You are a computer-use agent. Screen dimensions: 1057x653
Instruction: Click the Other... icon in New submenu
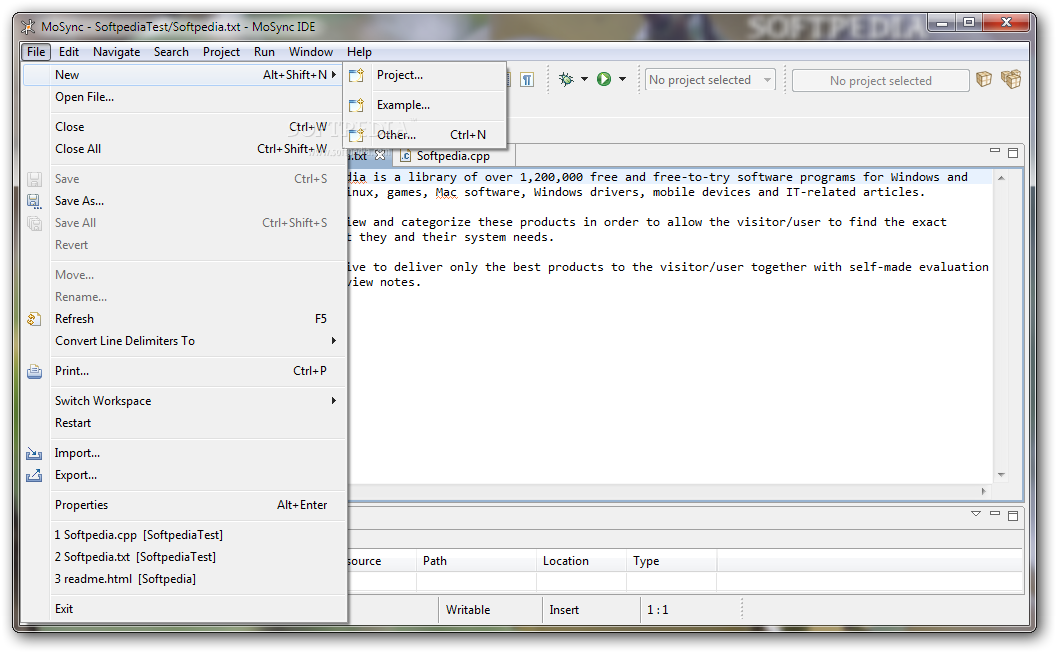pyautogui.click(x=357, y=135)
